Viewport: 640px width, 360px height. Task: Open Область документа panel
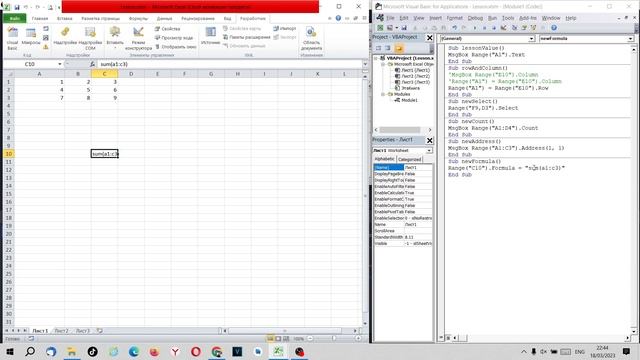[311, 38]
